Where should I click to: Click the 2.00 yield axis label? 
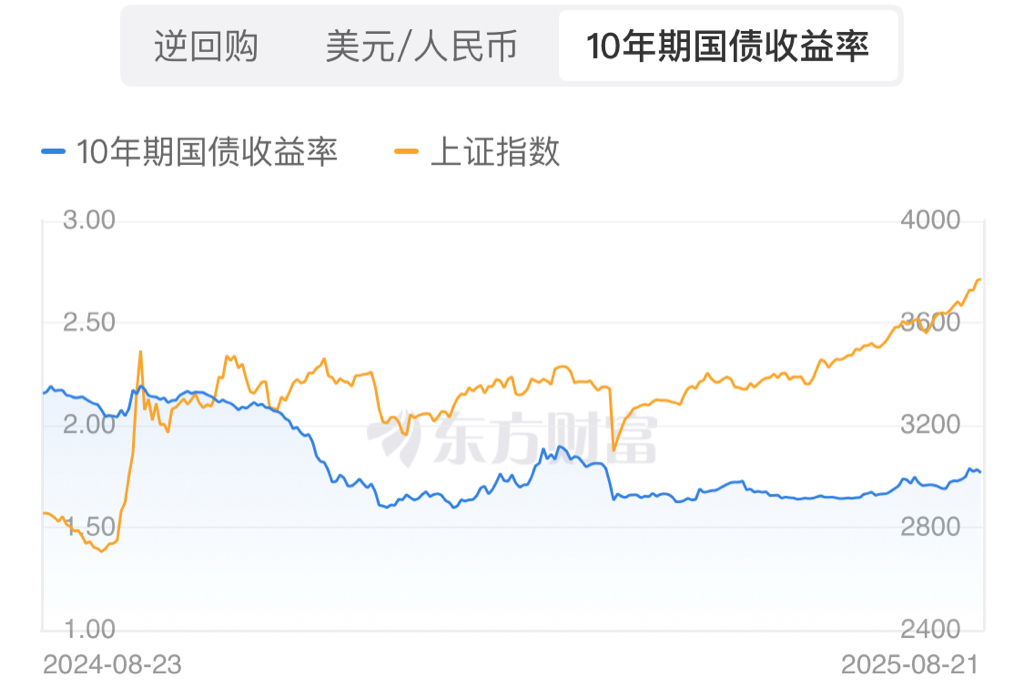pyautogui.click(x=89, y=425)
